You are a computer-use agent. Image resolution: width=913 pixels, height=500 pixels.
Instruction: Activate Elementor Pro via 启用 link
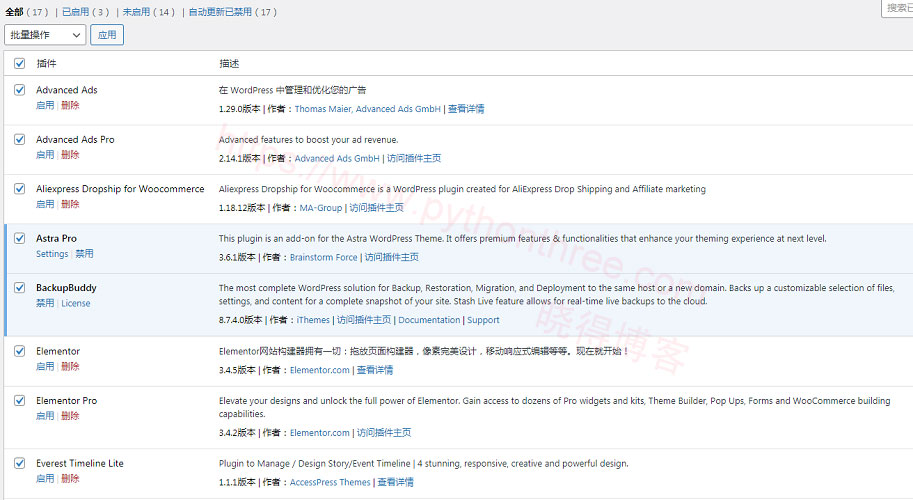click(x=45, y=416)
